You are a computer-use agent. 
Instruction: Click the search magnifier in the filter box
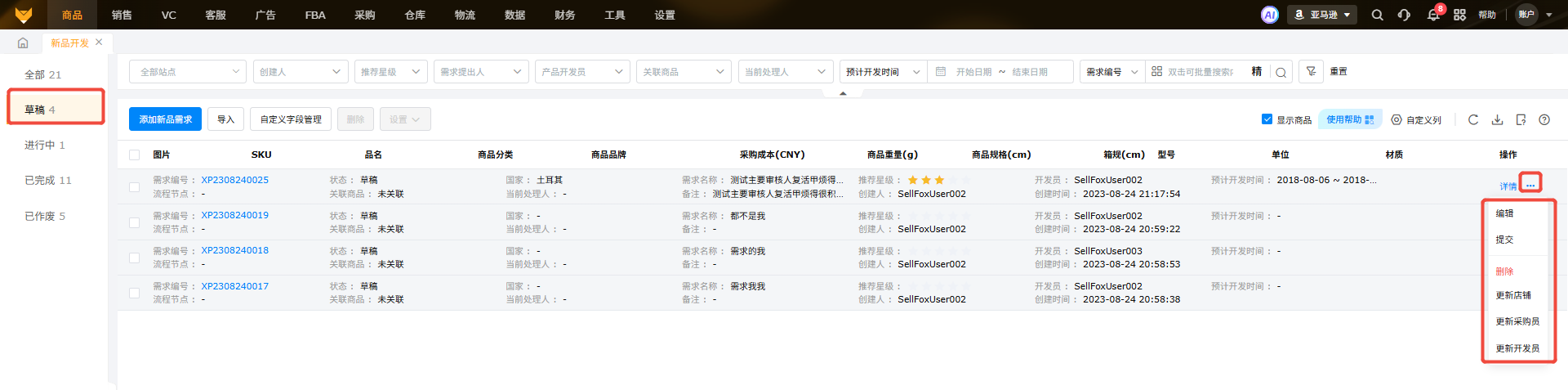(x=1281, y=72)
